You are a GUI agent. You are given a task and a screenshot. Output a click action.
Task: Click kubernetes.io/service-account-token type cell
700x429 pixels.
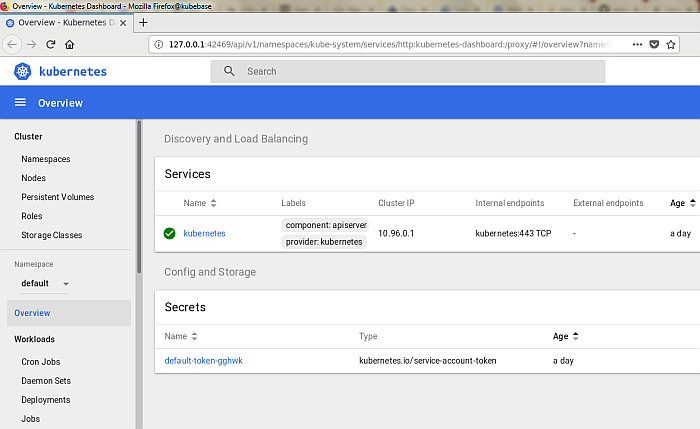[428, 361]
